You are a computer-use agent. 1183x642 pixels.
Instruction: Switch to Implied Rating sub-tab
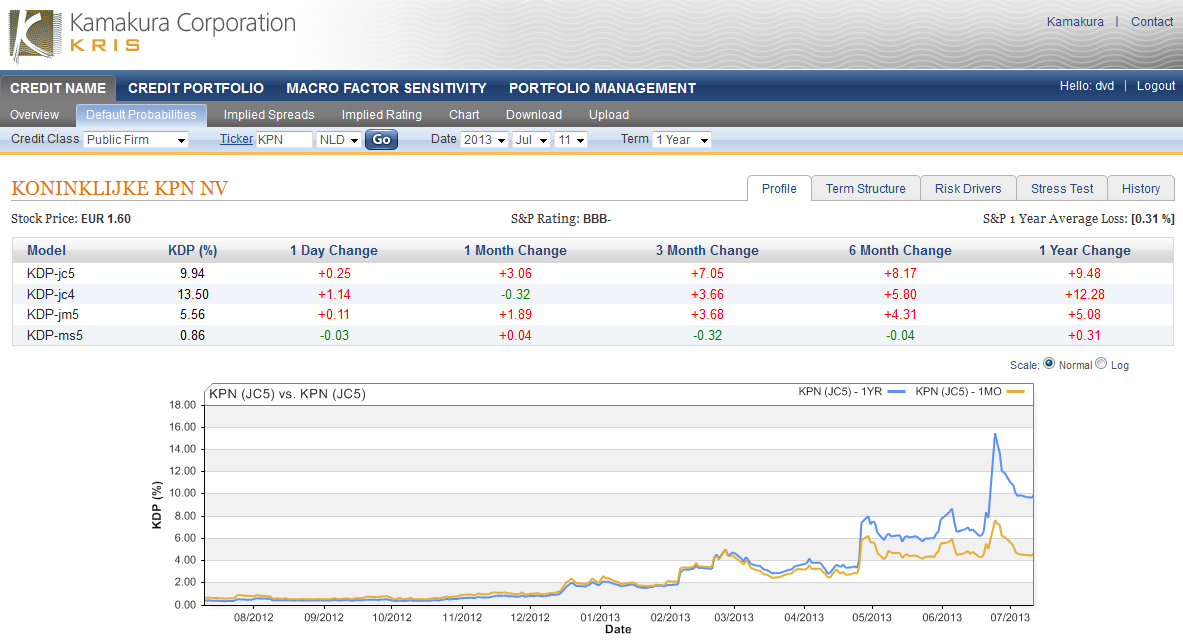click(x=382, y=115)
